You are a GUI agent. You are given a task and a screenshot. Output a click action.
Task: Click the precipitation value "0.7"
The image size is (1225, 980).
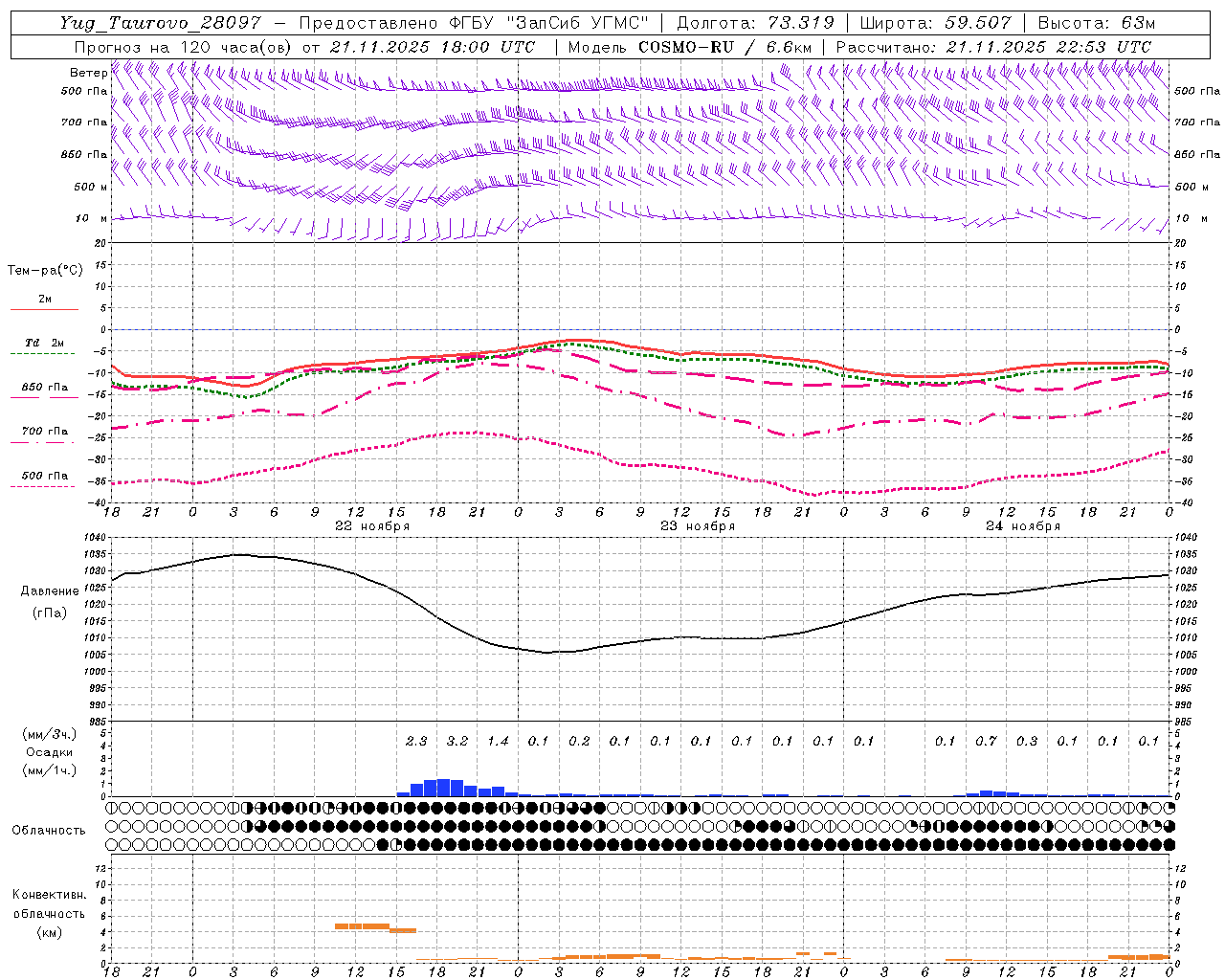tap(986, 741)
